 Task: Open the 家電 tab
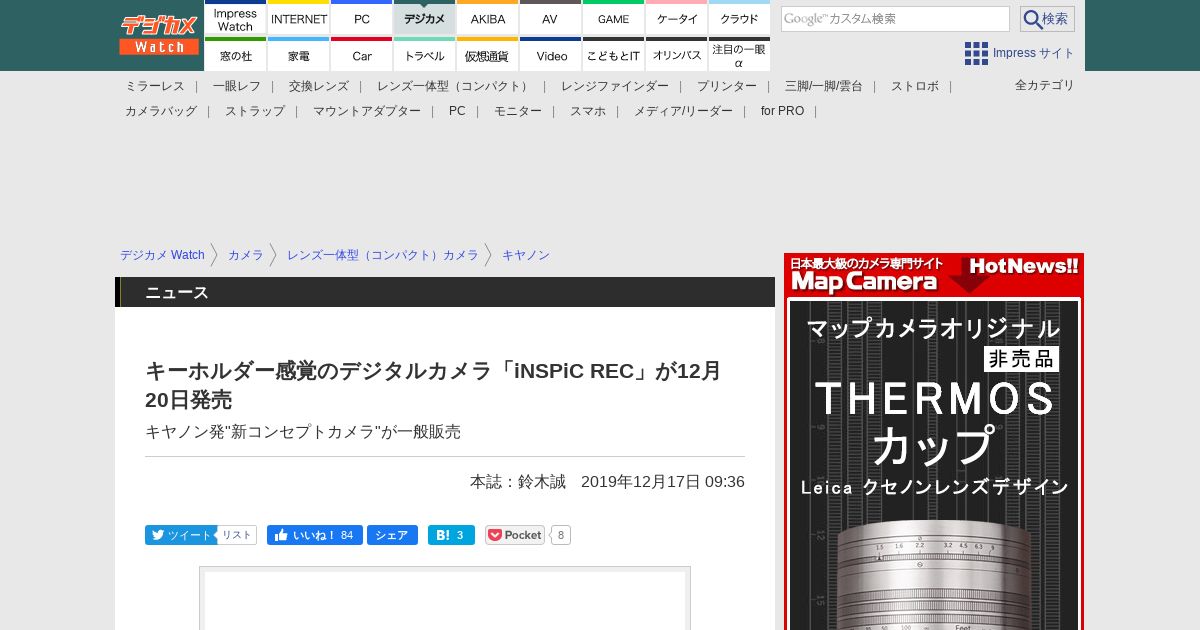click(x=299, y=54)
